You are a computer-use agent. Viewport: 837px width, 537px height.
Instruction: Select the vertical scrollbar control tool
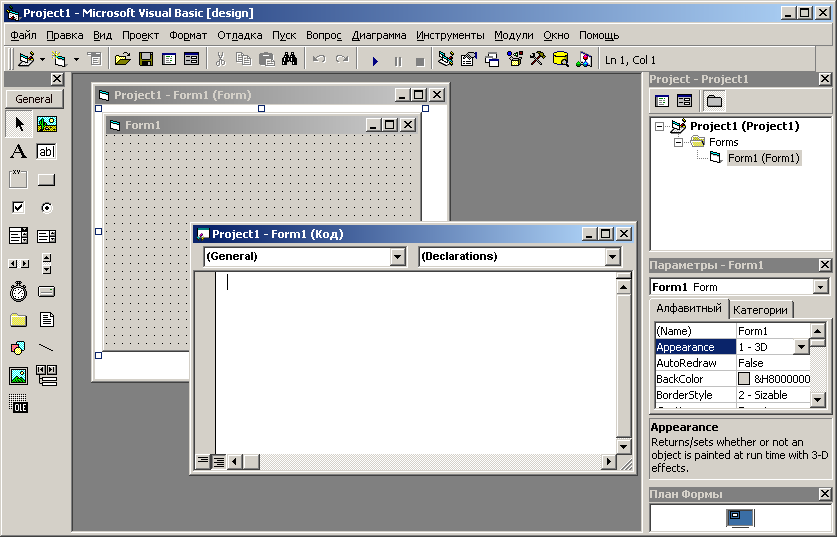click(47, 264)
